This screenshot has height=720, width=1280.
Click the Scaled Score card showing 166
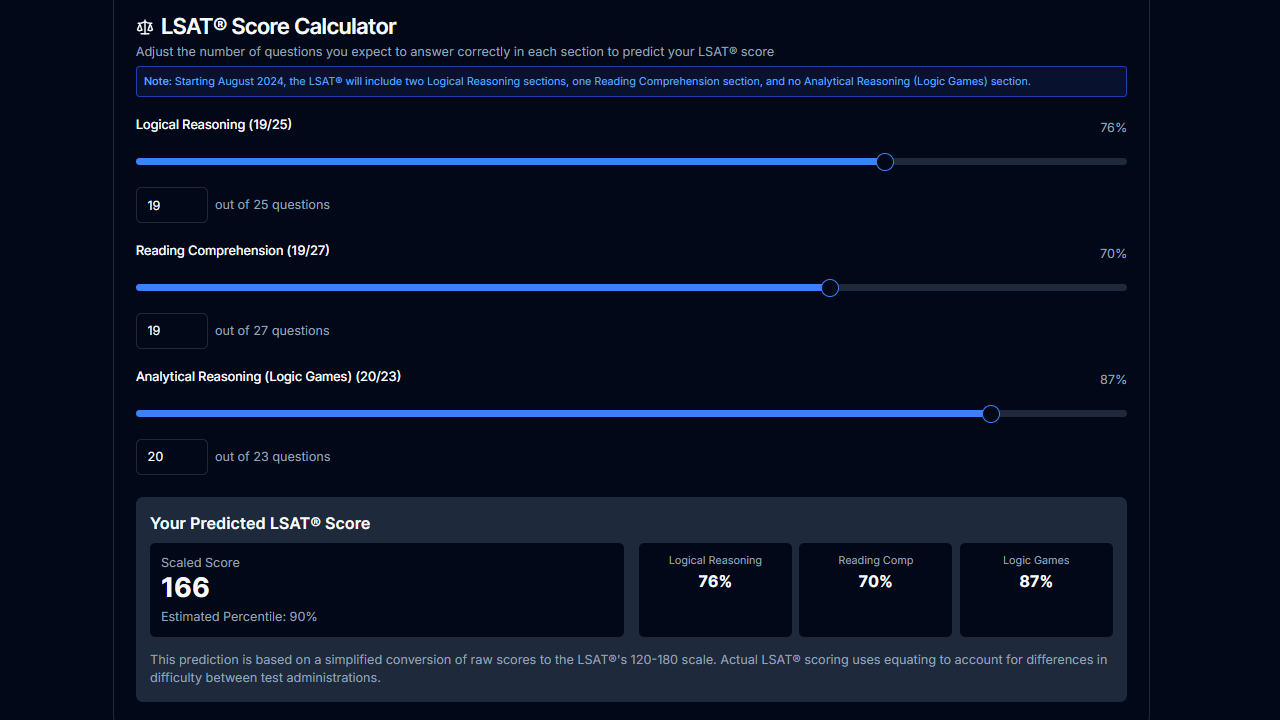(386, 588)
